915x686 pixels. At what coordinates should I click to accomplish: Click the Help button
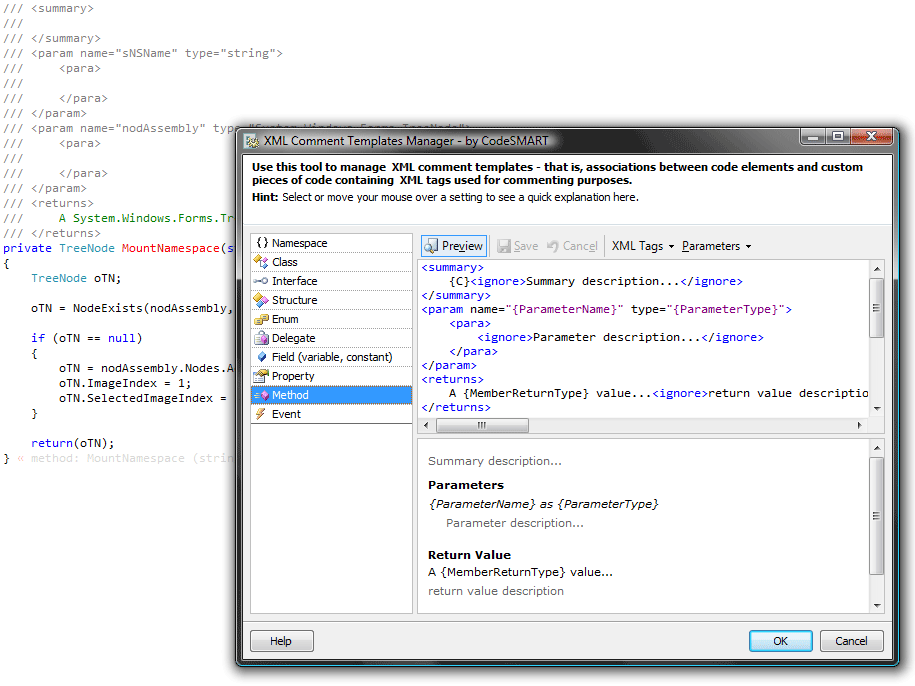[x=282, y=641]
